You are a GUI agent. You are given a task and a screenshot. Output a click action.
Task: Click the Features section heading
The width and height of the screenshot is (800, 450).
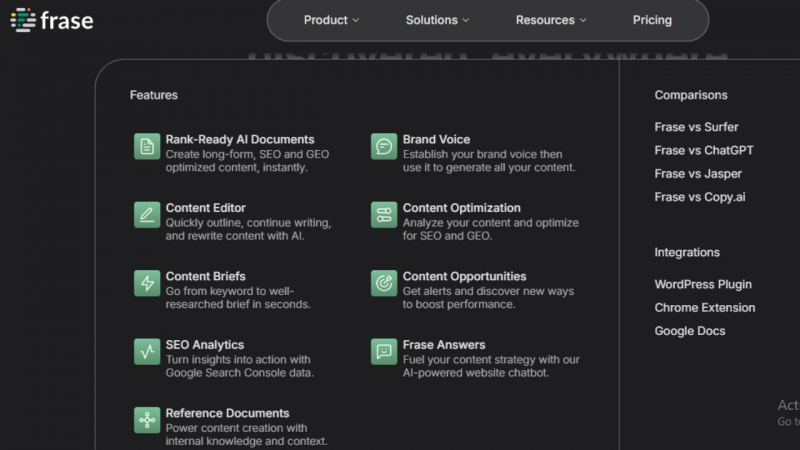click(154, 95)
